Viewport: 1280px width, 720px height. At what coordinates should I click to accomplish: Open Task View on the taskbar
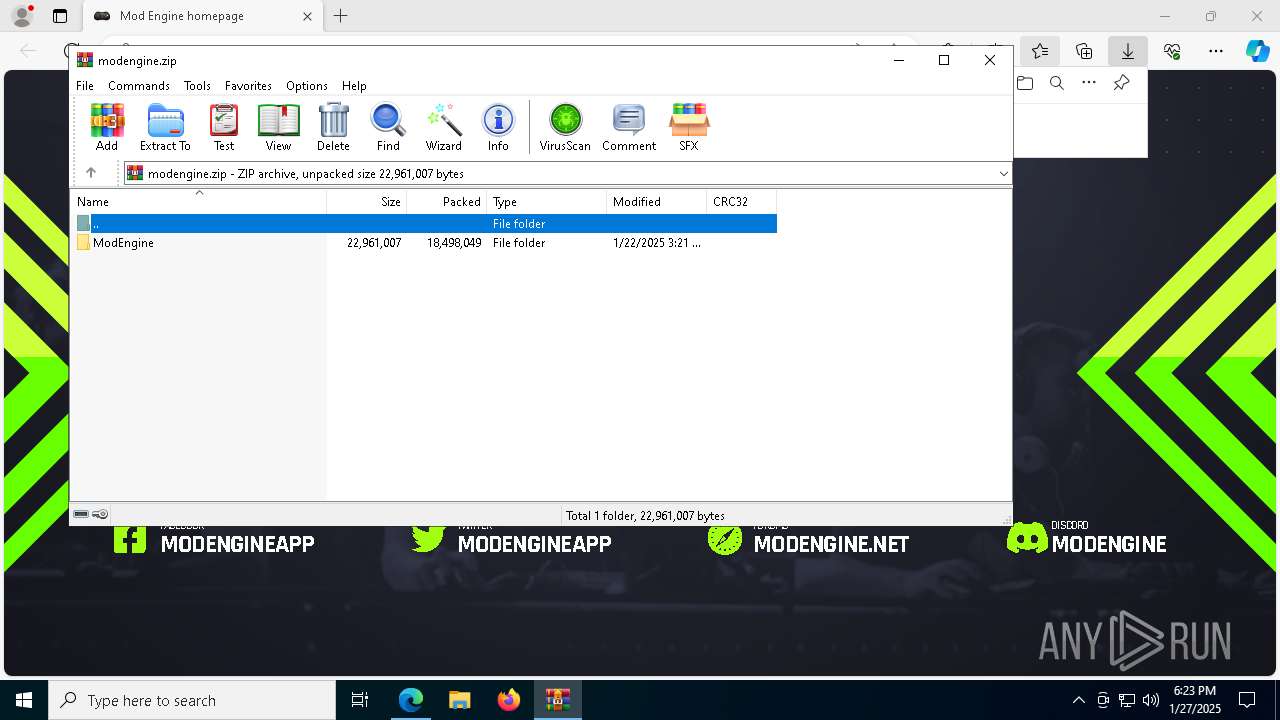tap(360, 700)
